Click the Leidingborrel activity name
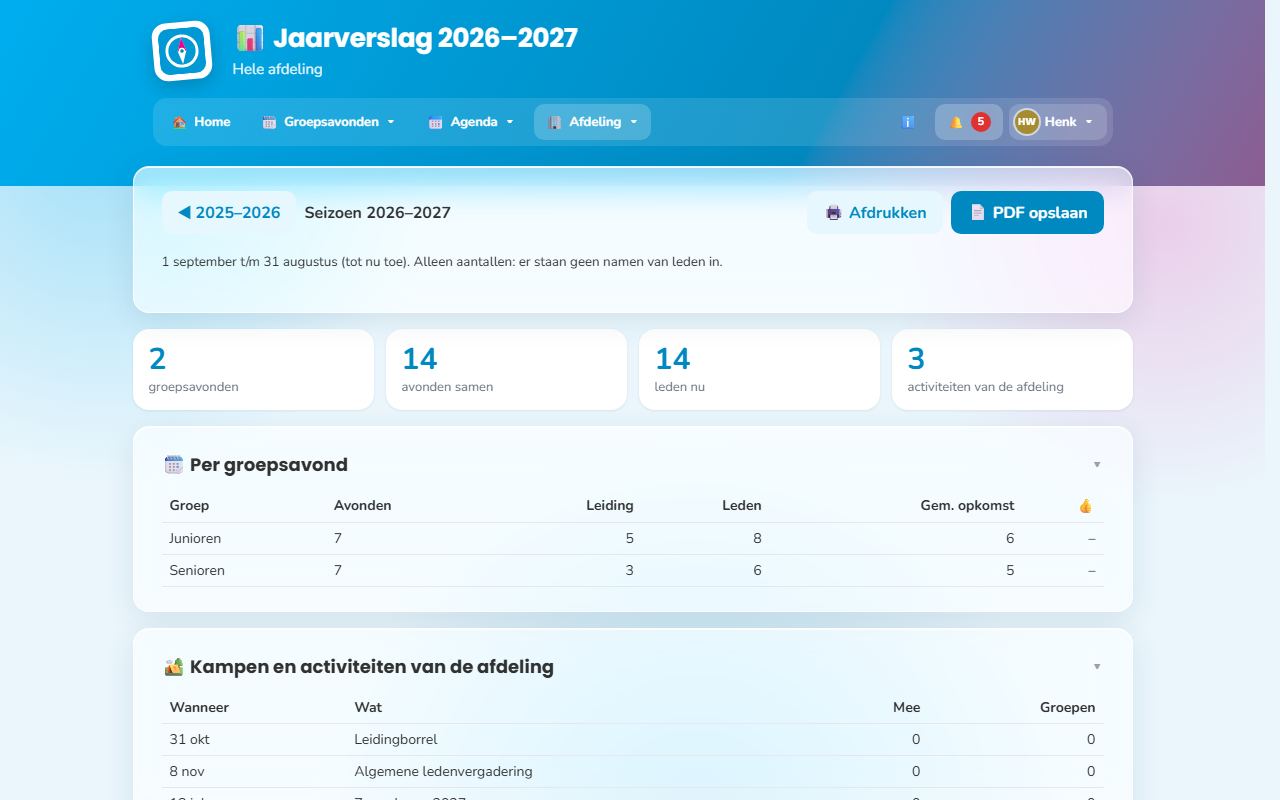Screen dimensions: 1280x800 396,740
